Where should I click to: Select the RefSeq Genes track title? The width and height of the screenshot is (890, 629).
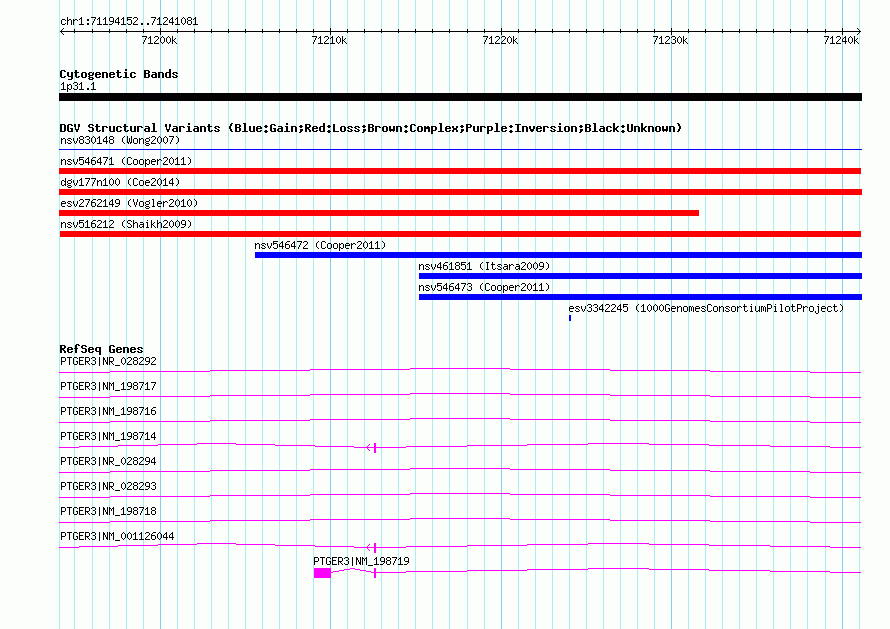click(x=102, y=349)
